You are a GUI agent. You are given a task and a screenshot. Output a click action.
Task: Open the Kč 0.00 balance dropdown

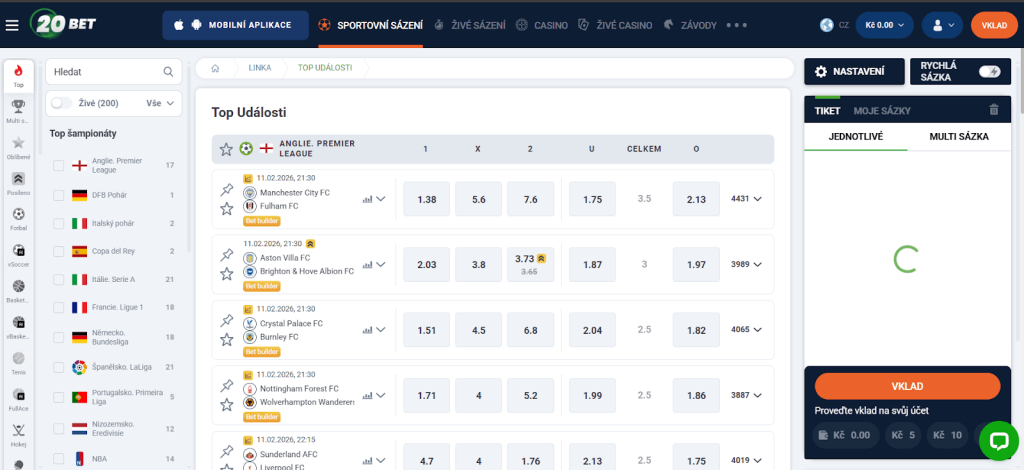(x=884, y=25)
